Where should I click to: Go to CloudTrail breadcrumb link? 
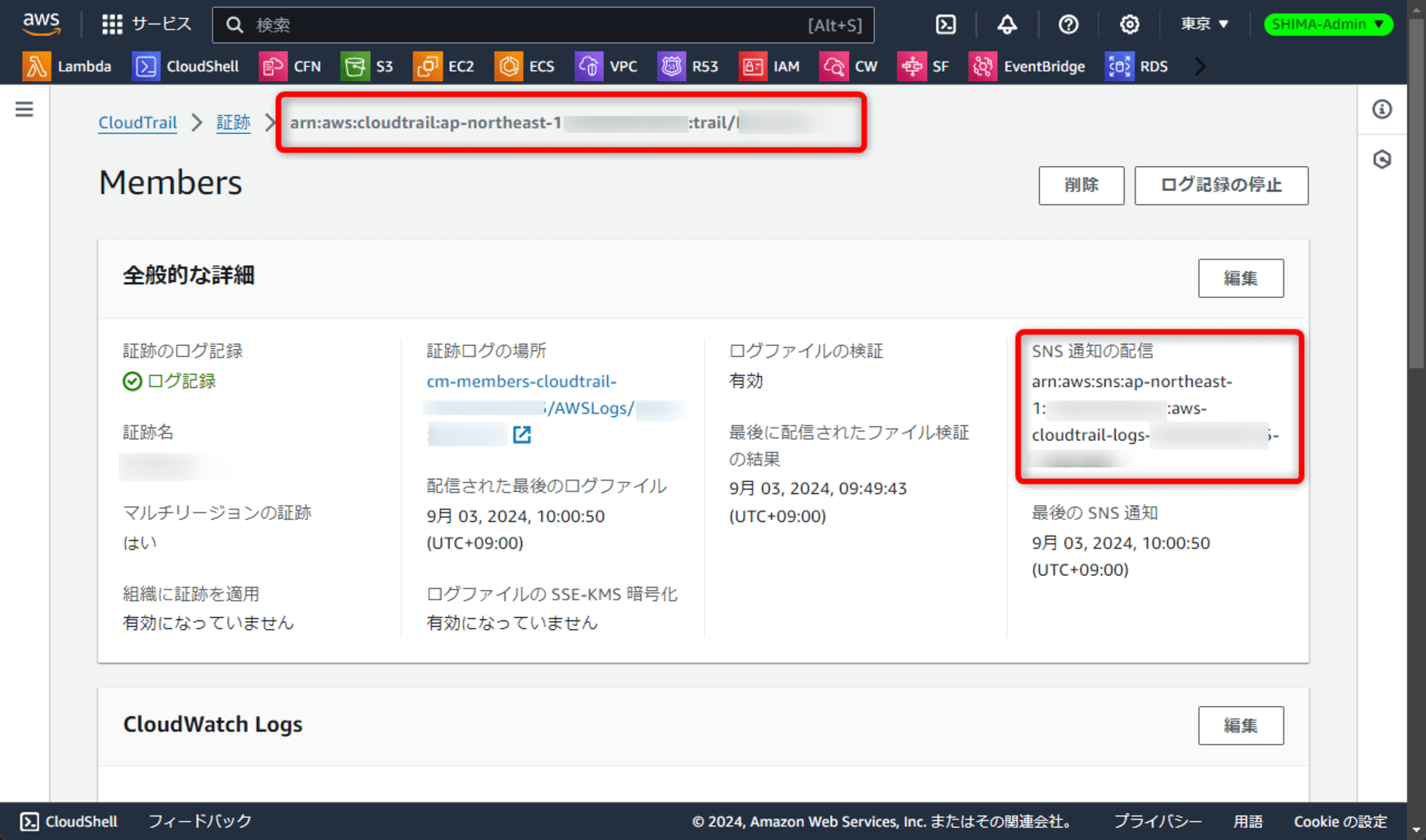pos(138,123)
